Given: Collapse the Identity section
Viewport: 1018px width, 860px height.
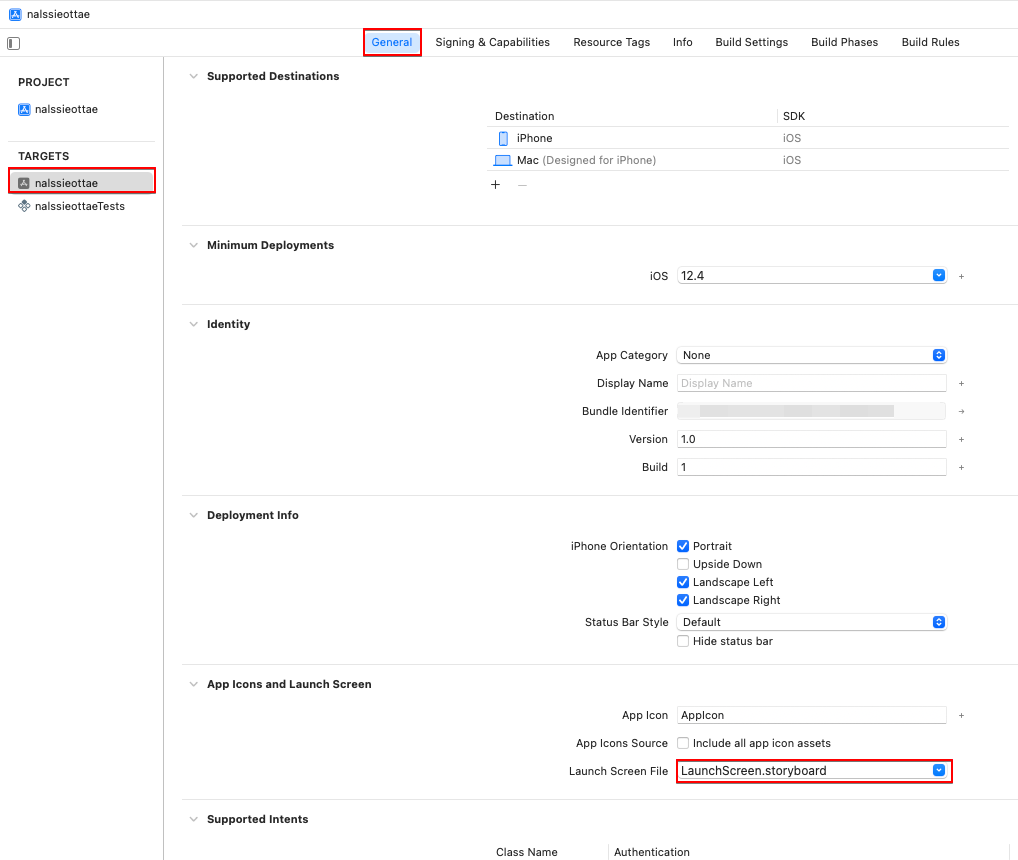Looking at the screenshot, I should click(x=193, y=325).
